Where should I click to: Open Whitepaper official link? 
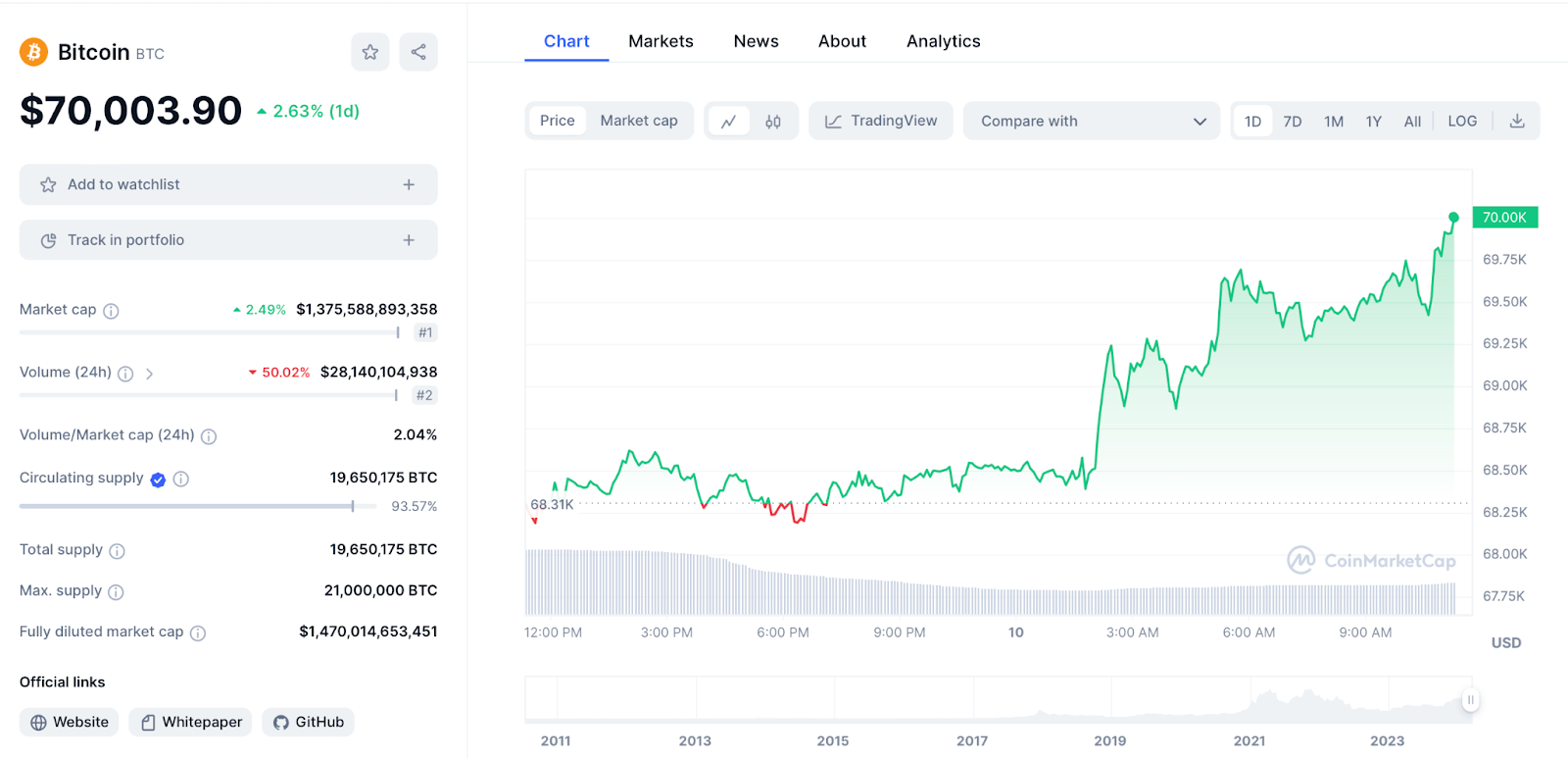tap(191, 723)
